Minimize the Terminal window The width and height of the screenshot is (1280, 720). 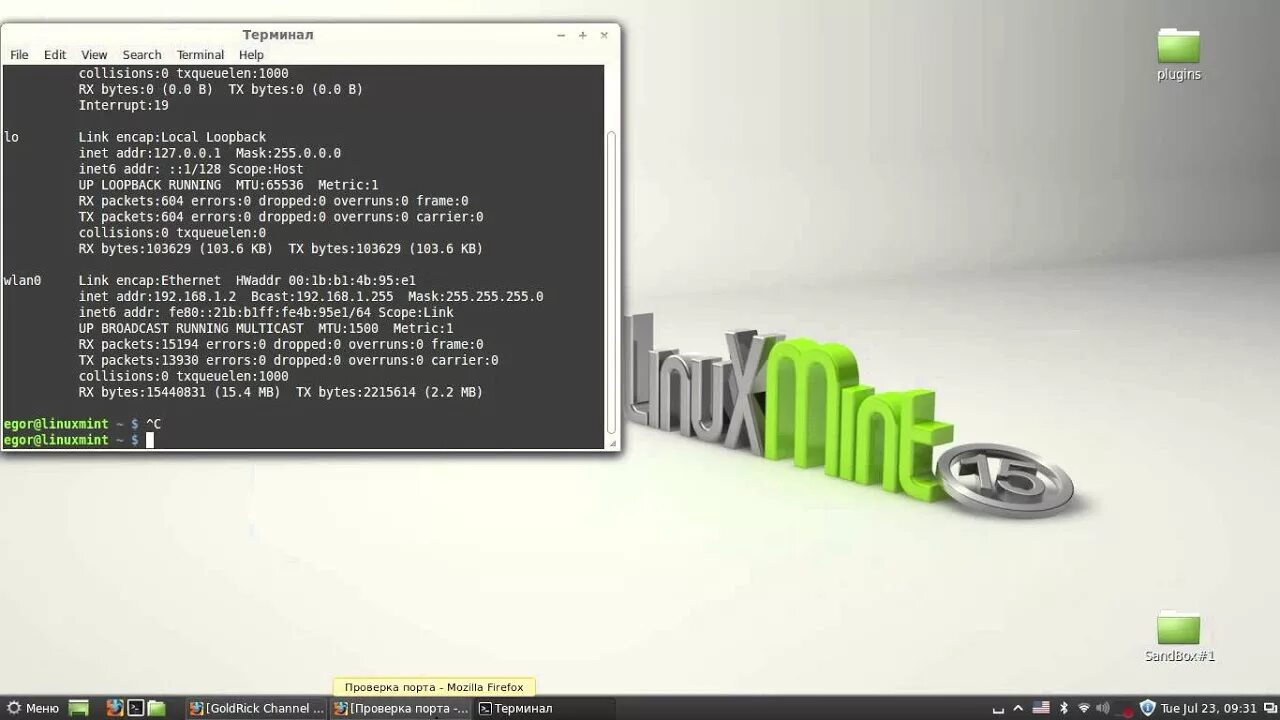562,35
